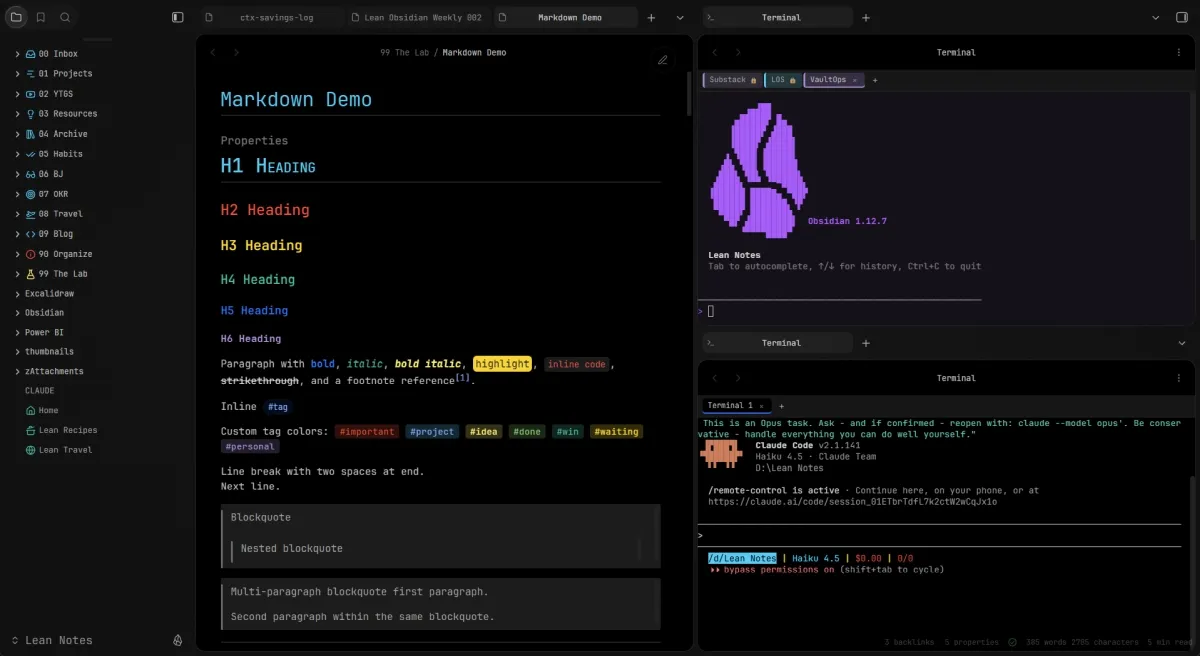The height and width of the screenshot is (656, 1200).
Task: Navigate forward in the Markdown Demo note
Action: [236, 52]
